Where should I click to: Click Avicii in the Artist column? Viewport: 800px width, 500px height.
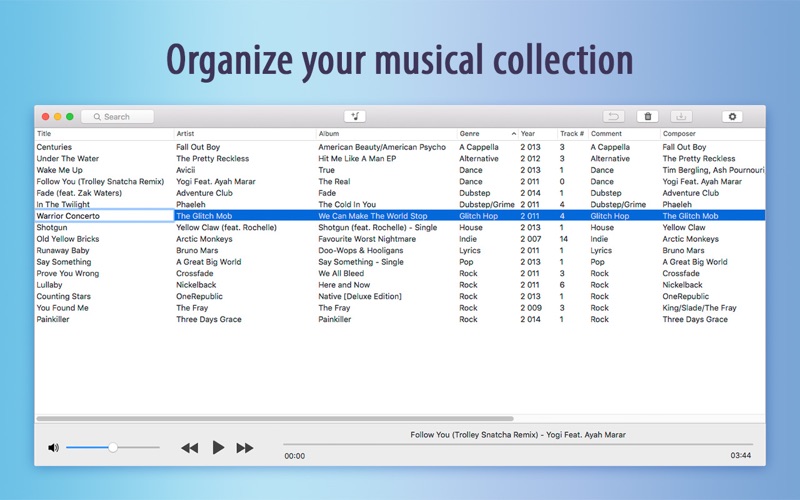tap(186, 170)
